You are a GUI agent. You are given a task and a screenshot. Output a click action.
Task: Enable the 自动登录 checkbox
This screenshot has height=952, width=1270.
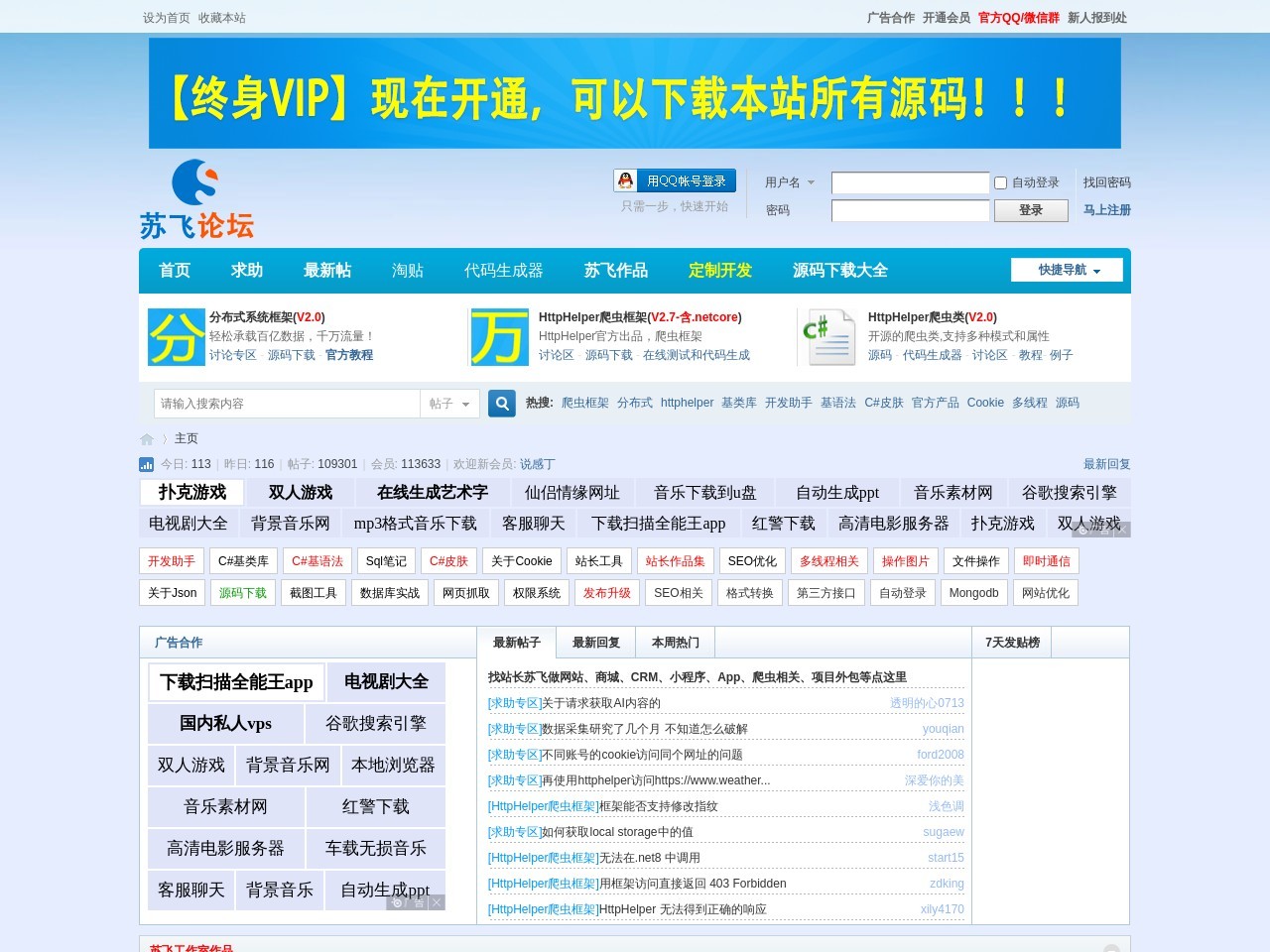click(1000, 182)
